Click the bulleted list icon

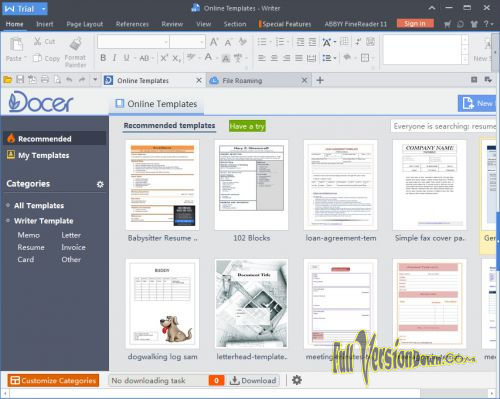tap(262, 42)
